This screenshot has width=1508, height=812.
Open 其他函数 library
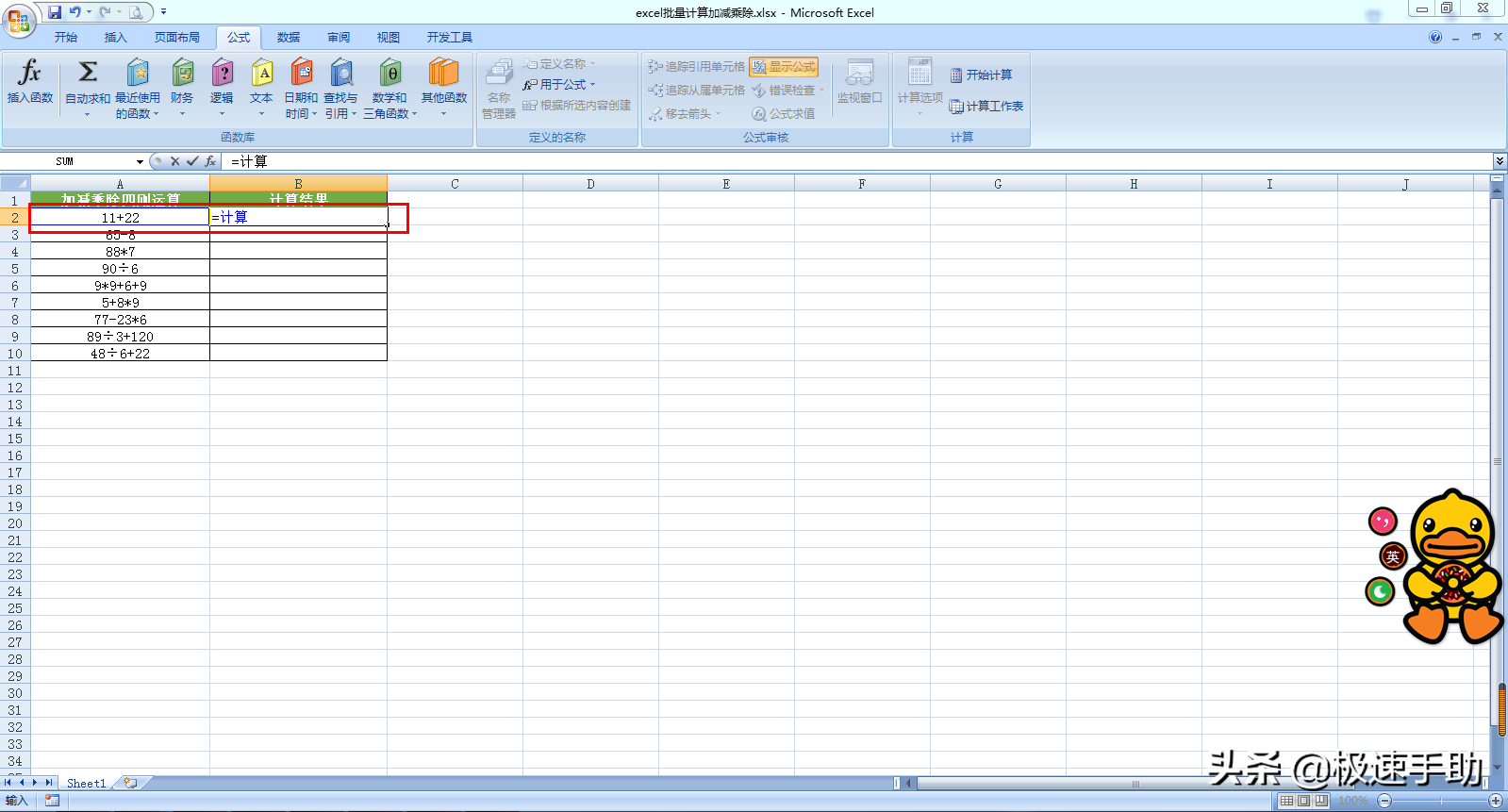[444, 89]
